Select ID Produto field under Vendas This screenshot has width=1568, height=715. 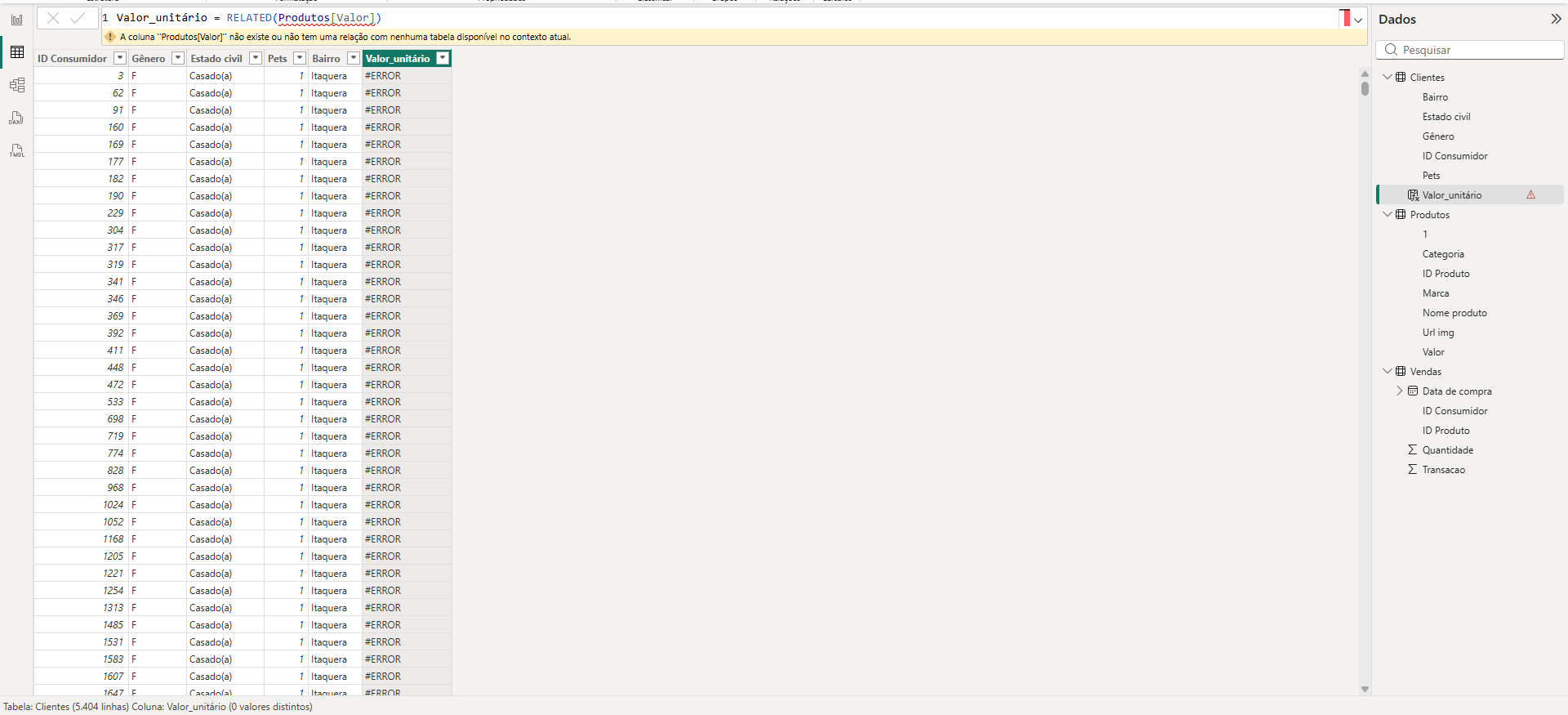pyautogui.click(x=1445, y=431)
